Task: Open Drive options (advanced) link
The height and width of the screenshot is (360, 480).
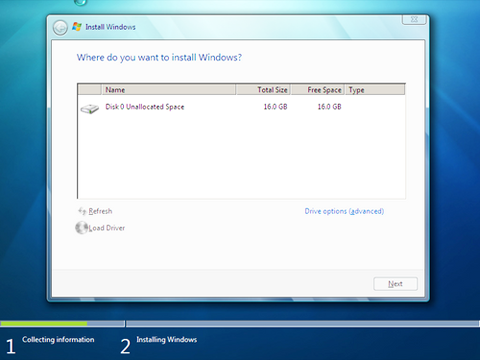Action: (344, 211)
